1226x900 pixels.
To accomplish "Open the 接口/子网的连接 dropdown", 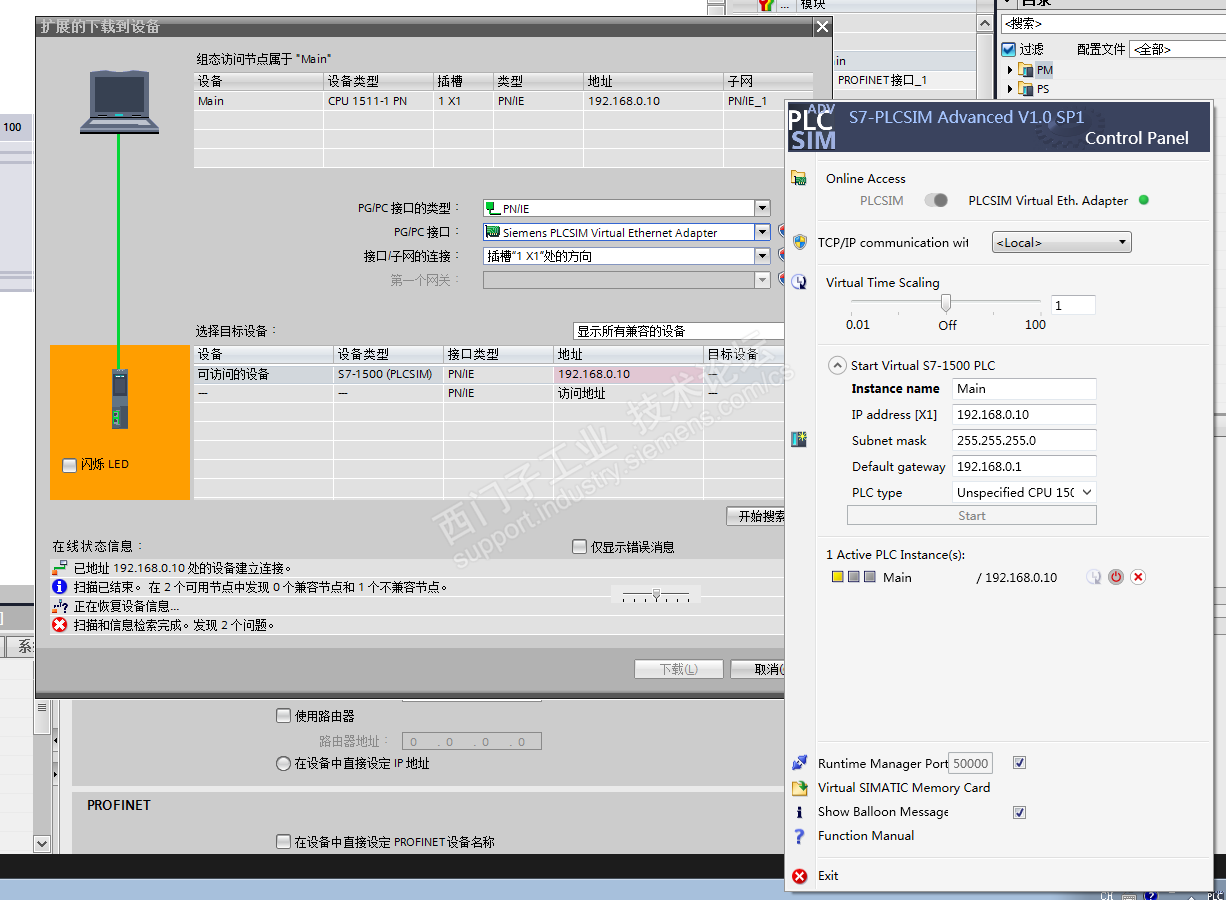I will pos(762,256).
